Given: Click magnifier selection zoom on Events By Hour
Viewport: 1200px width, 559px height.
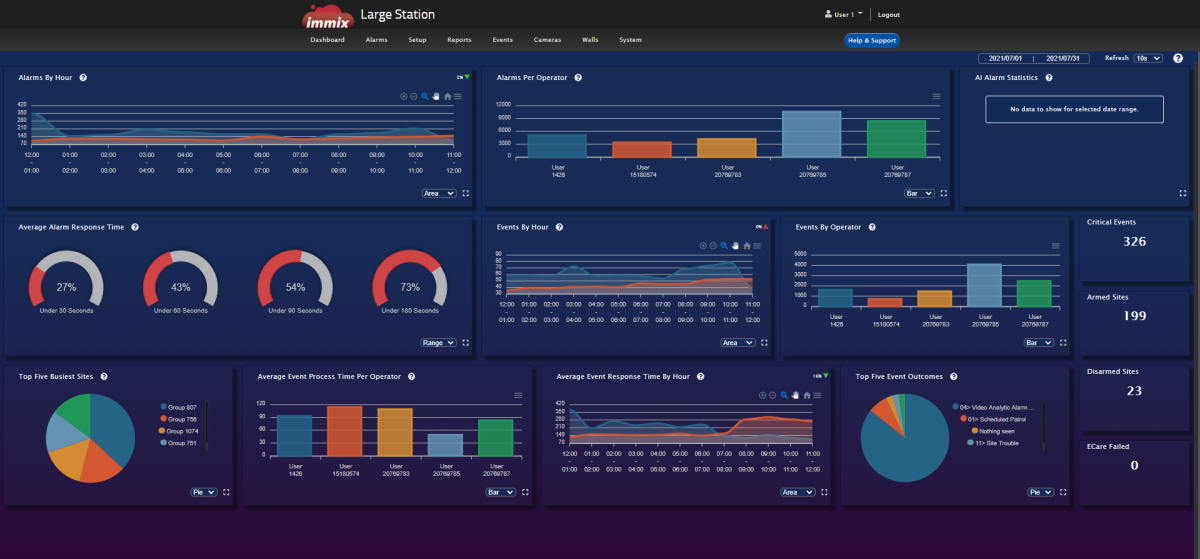Looking at the screenshot, I should (723, 245).
